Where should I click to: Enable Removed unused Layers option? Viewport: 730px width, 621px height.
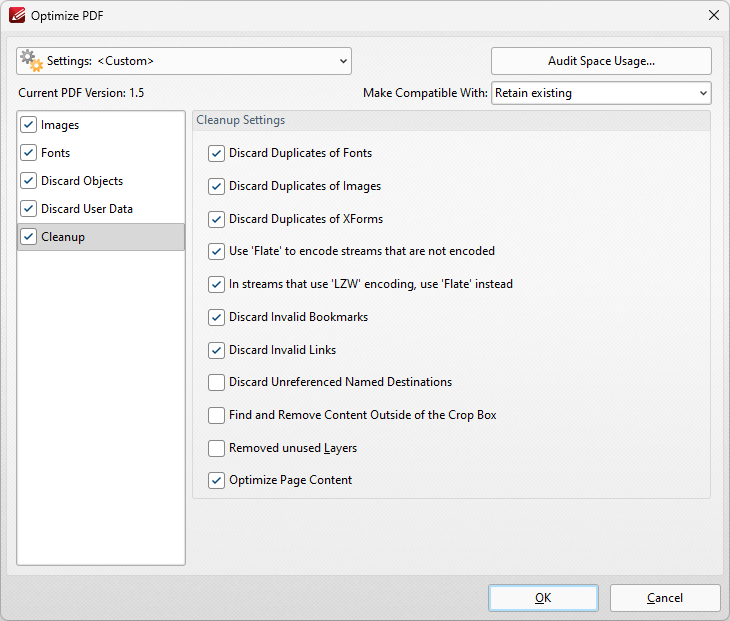[216, 448]
